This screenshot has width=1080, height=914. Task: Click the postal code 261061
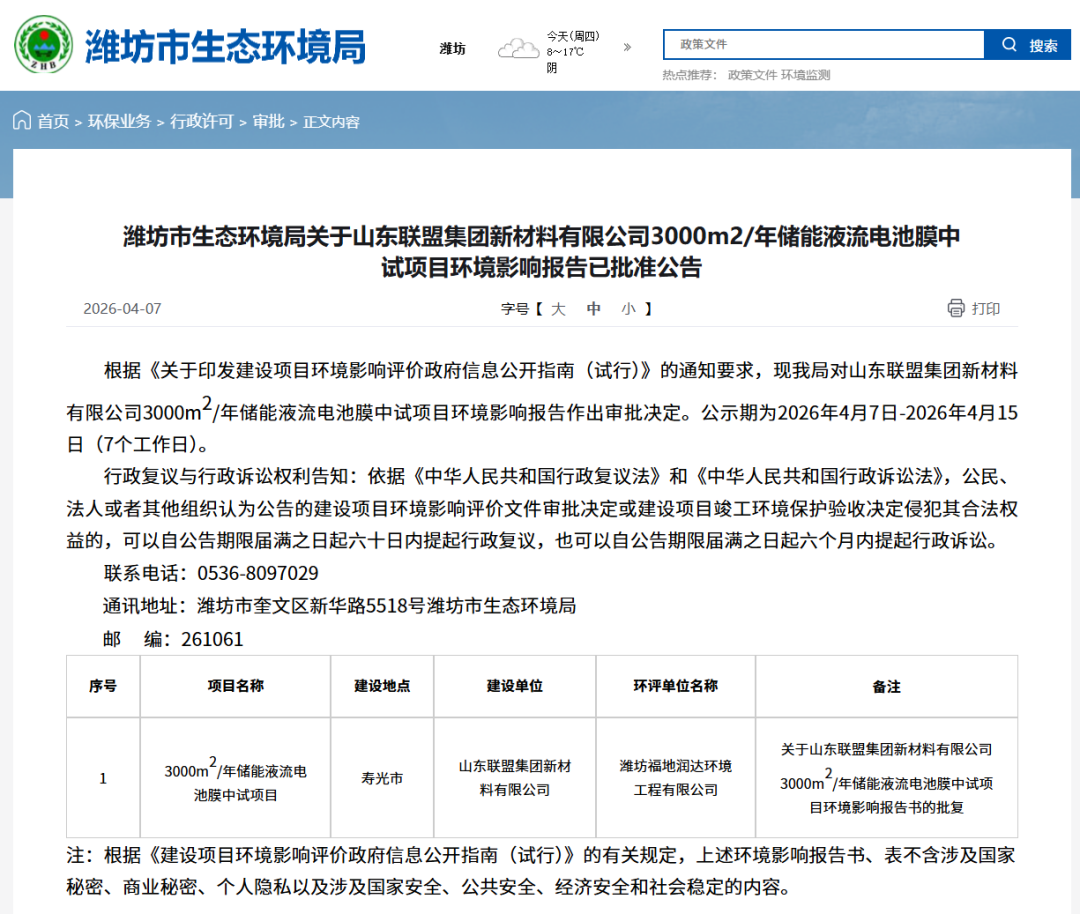click(212, 639)
